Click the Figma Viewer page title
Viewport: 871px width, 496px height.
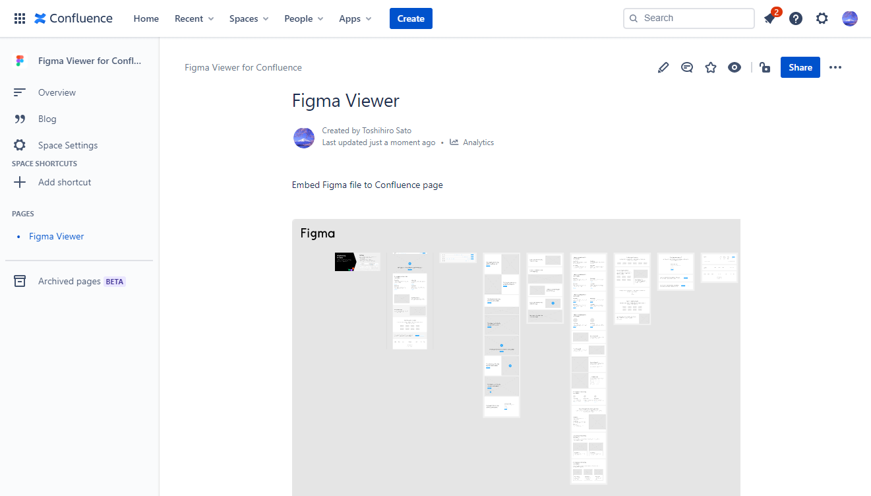(346, 101)
